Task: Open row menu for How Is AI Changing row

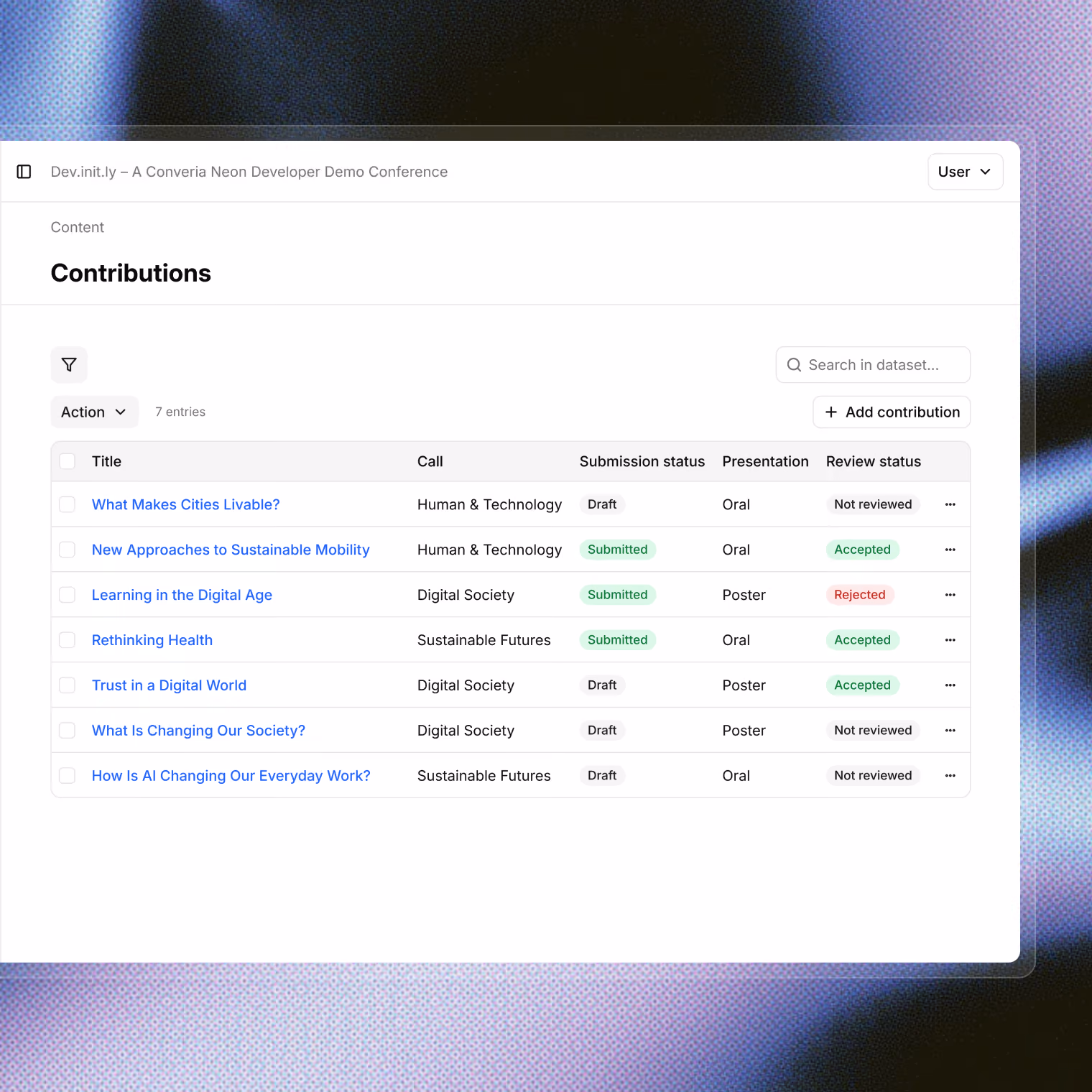Action: point(950,776)
